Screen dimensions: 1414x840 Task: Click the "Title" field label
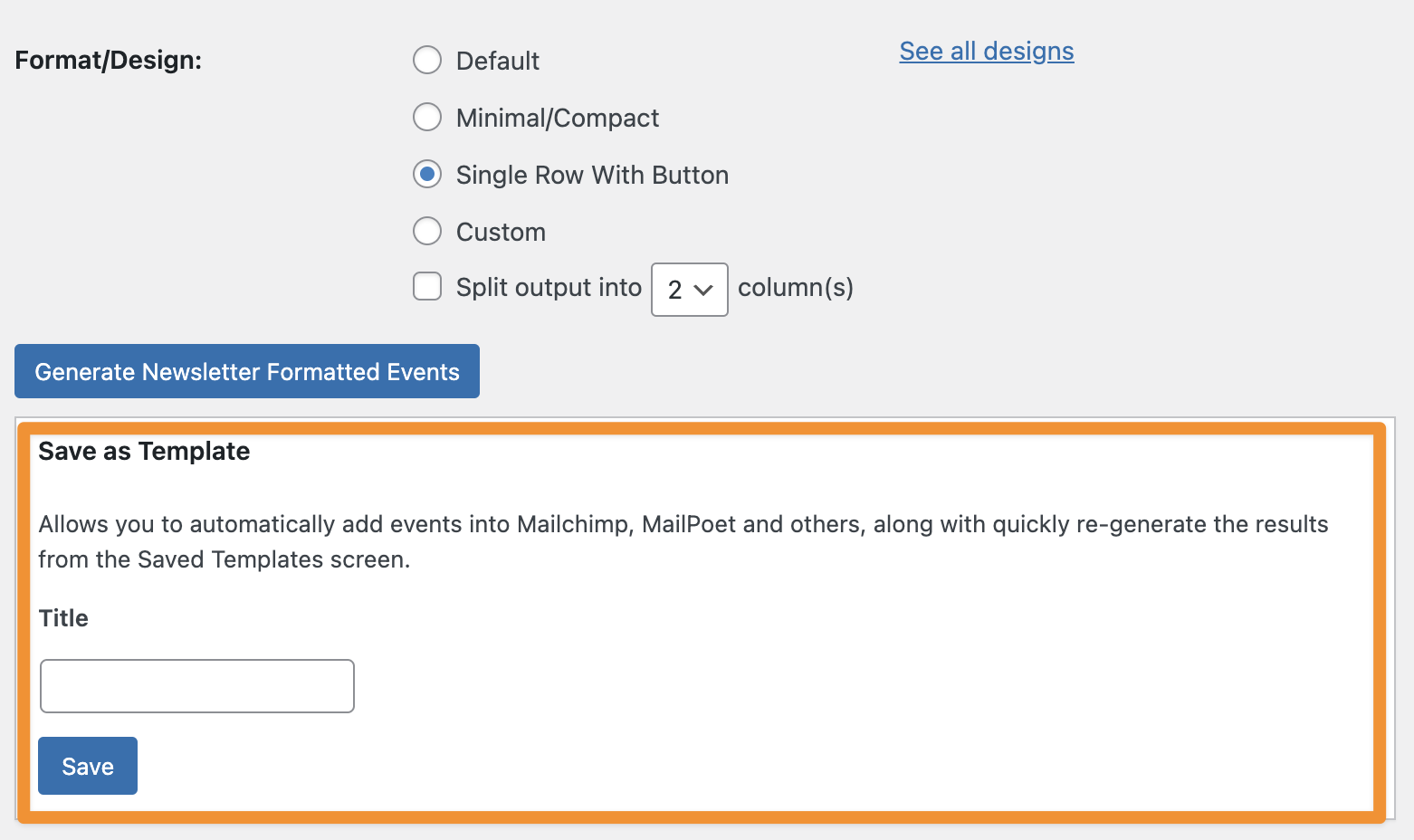coord(63,618)
